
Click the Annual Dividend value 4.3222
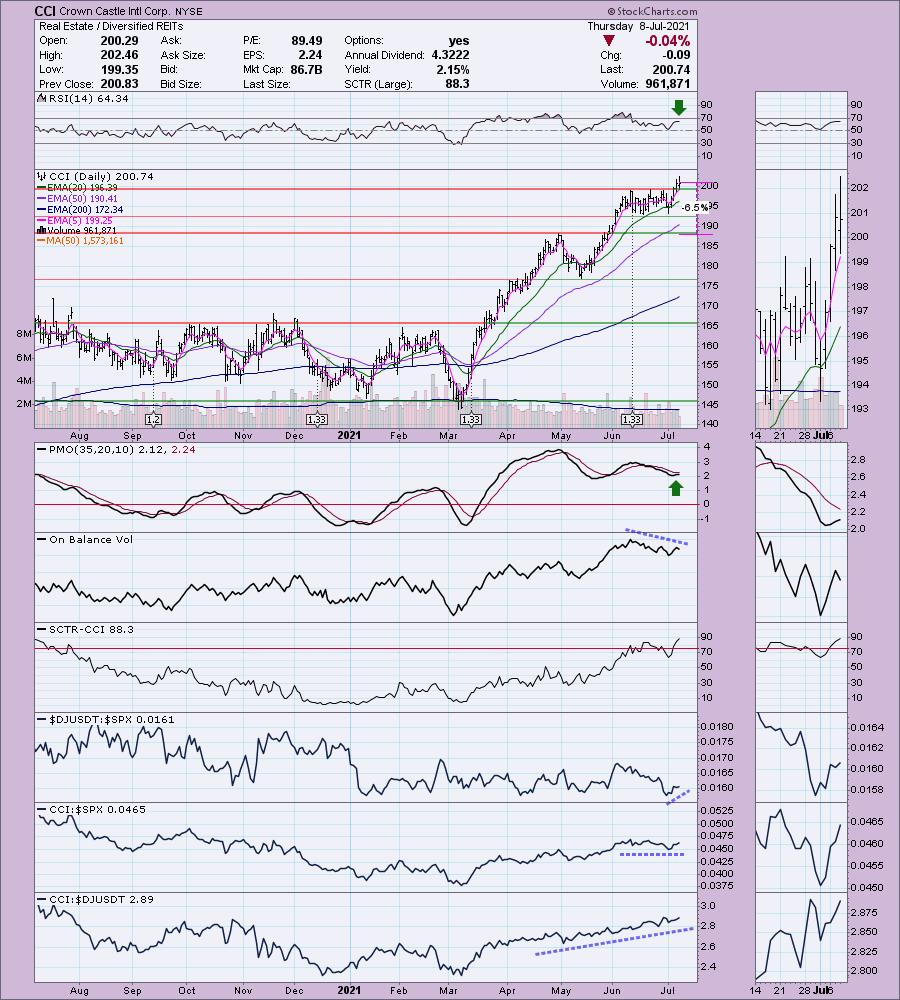(450, 55)
